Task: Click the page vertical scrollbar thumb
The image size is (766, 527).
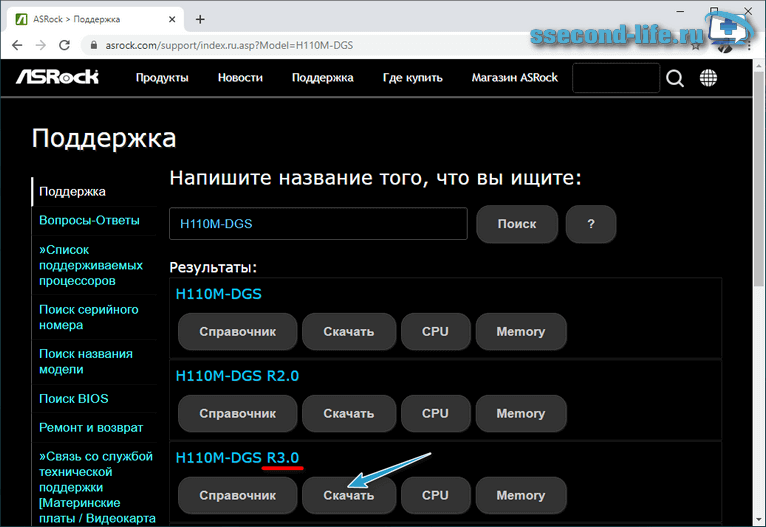Action: point(758,178)
